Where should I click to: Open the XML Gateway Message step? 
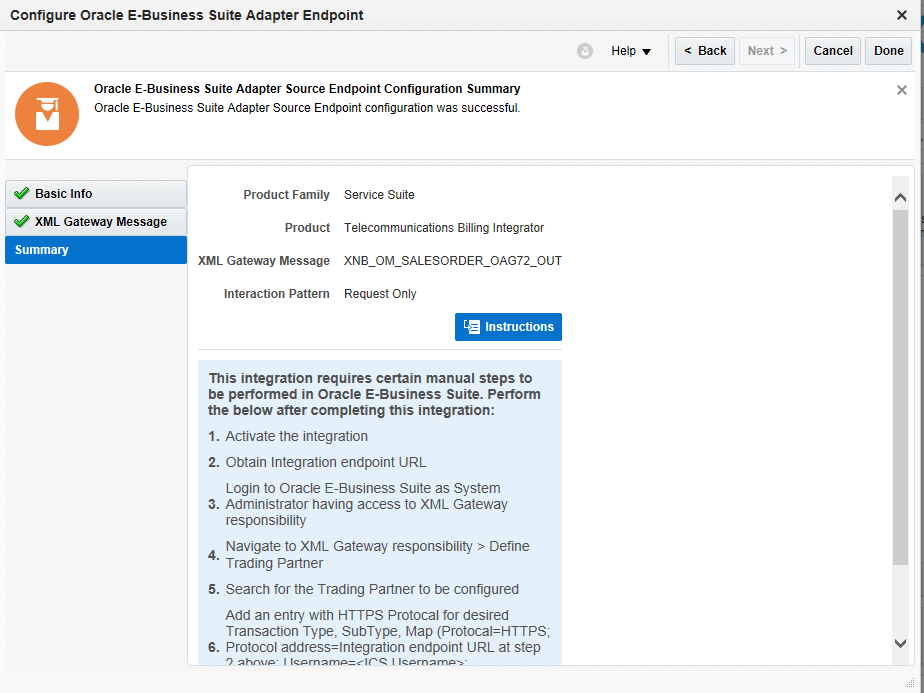[95, 222]
